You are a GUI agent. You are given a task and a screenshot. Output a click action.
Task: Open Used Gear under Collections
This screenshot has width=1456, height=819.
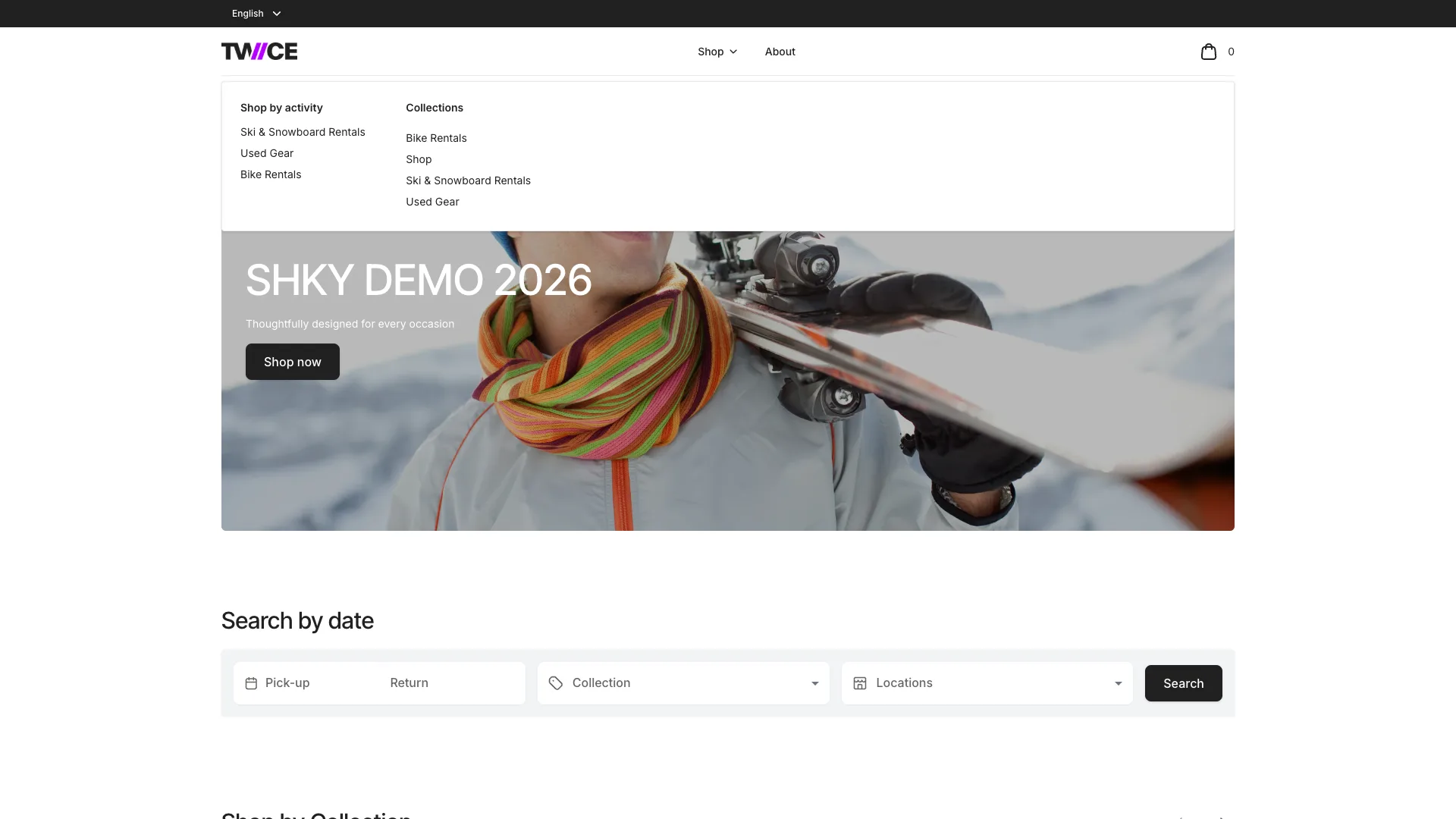432,202
